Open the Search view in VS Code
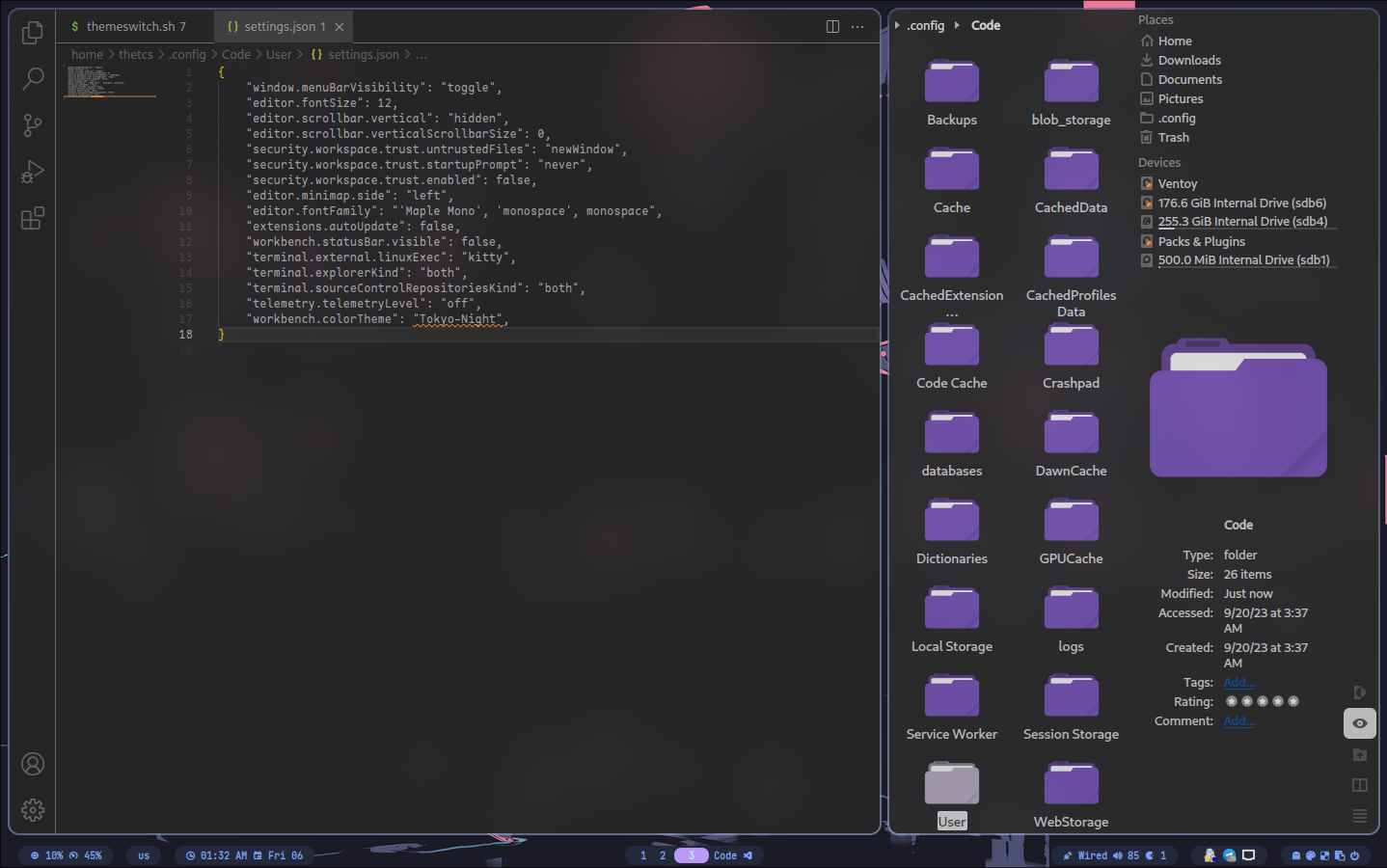Image resolution: width=1387 pixels, height=868 pixels. tap(33, 78)
